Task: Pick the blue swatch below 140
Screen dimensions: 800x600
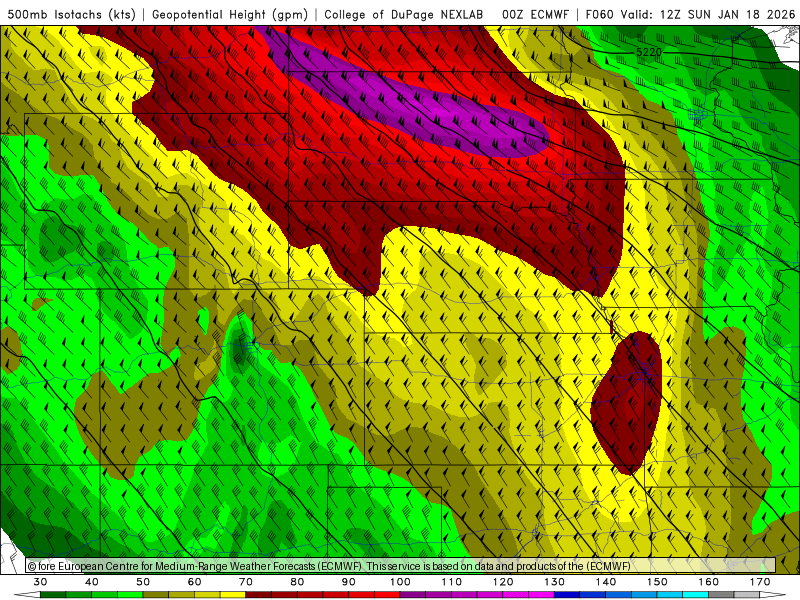Action: tap(593, 595)
